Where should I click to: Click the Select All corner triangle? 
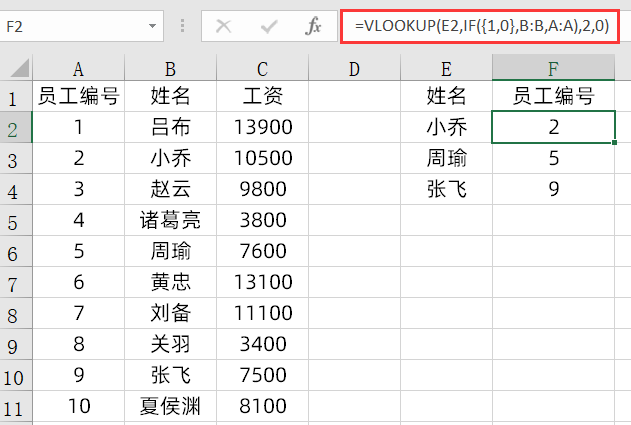pyautogui.click(x=20, y=68)
